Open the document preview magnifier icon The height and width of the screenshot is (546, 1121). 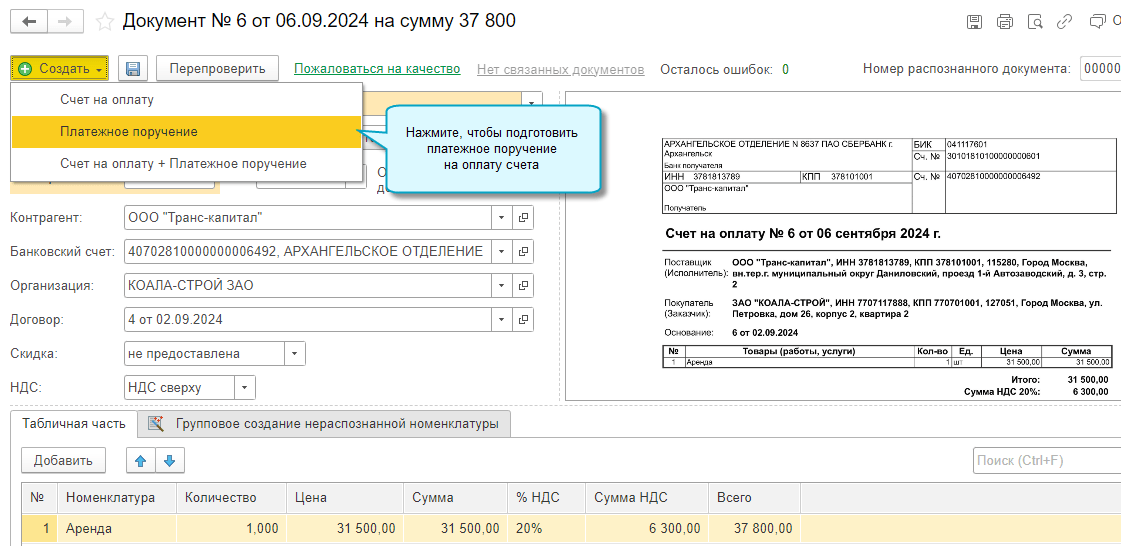point(1036,21)
